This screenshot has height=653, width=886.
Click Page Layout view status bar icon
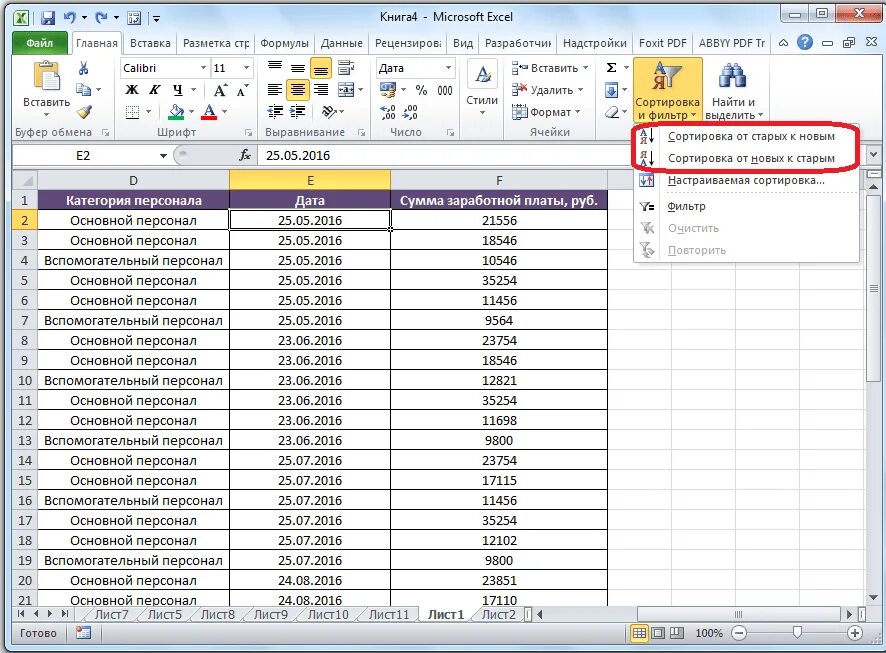(658, 633)
